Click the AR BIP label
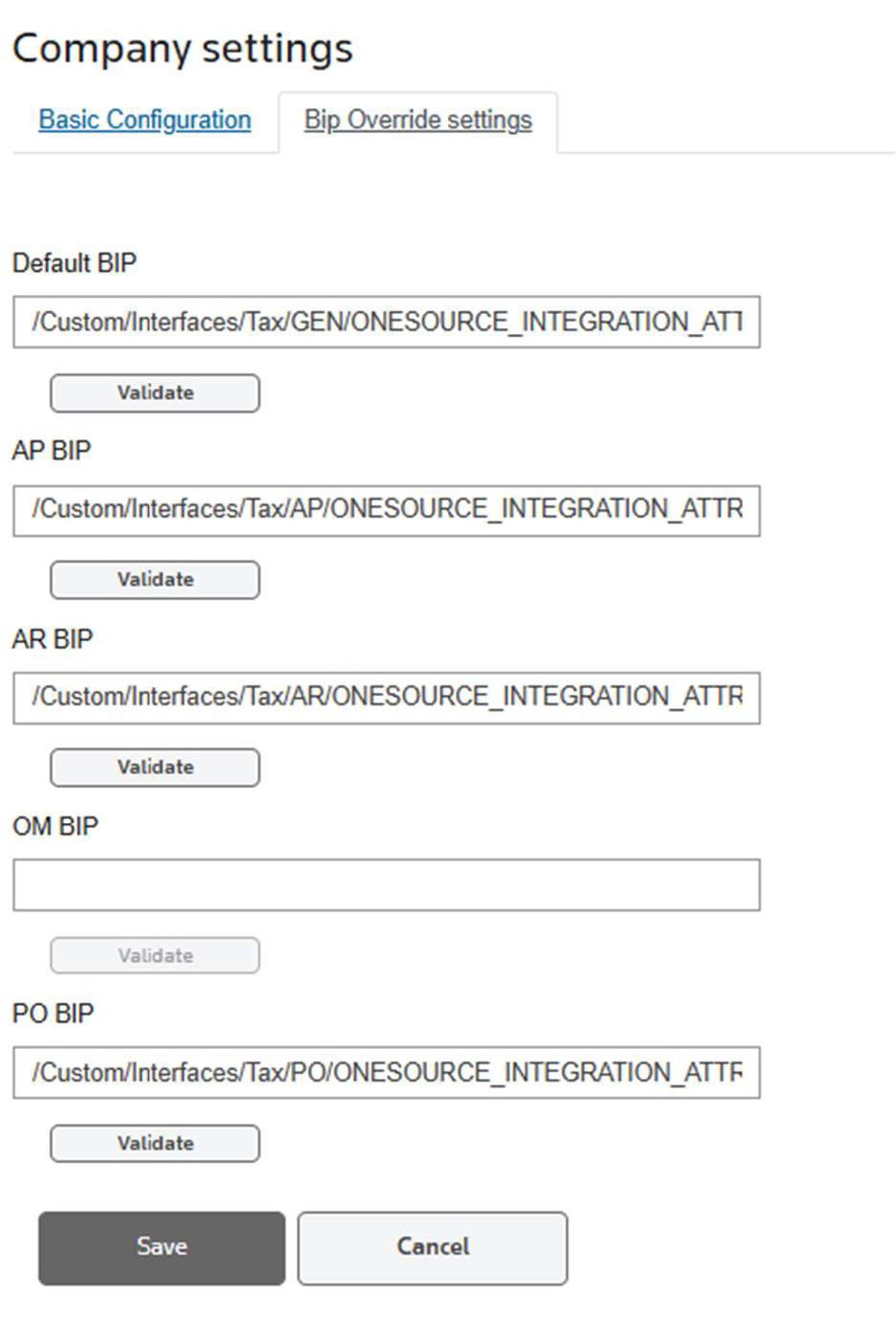The image size is (896, 1318). 53,638
